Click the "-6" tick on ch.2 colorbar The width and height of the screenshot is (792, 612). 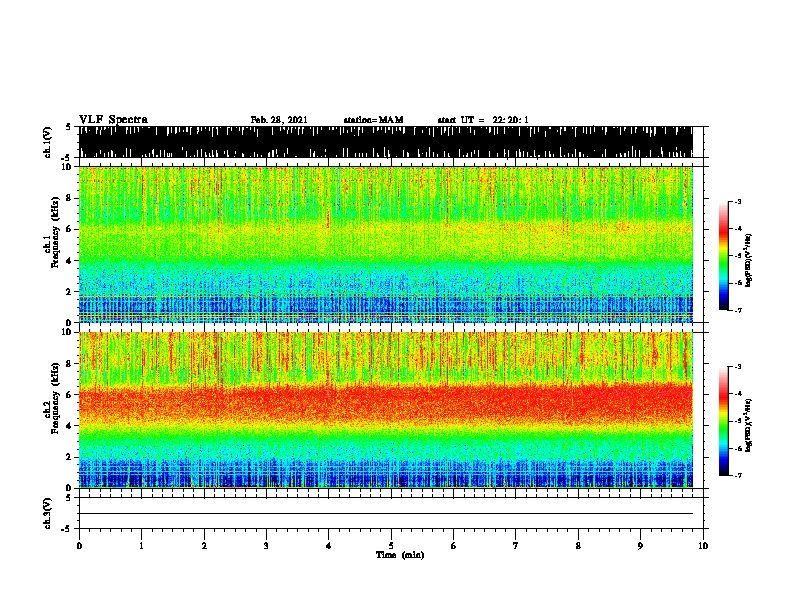737,448
